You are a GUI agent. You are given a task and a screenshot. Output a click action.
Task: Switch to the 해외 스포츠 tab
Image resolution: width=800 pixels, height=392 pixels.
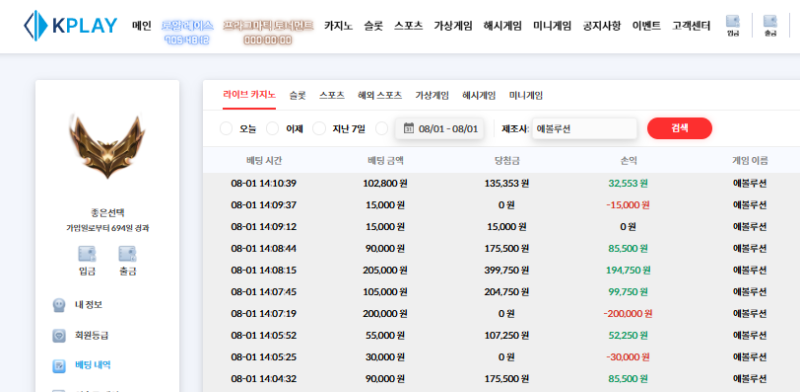point(380,95)
